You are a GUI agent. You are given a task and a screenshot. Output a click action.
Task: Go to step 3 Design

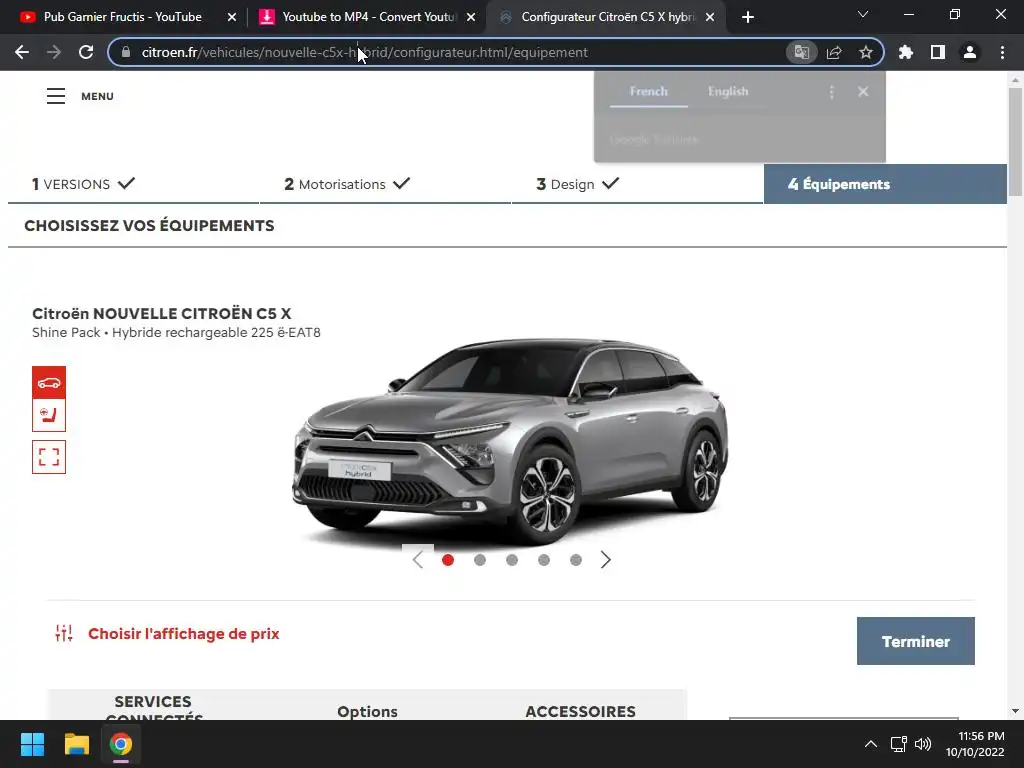pyautogui.click(x=637, y=184)
